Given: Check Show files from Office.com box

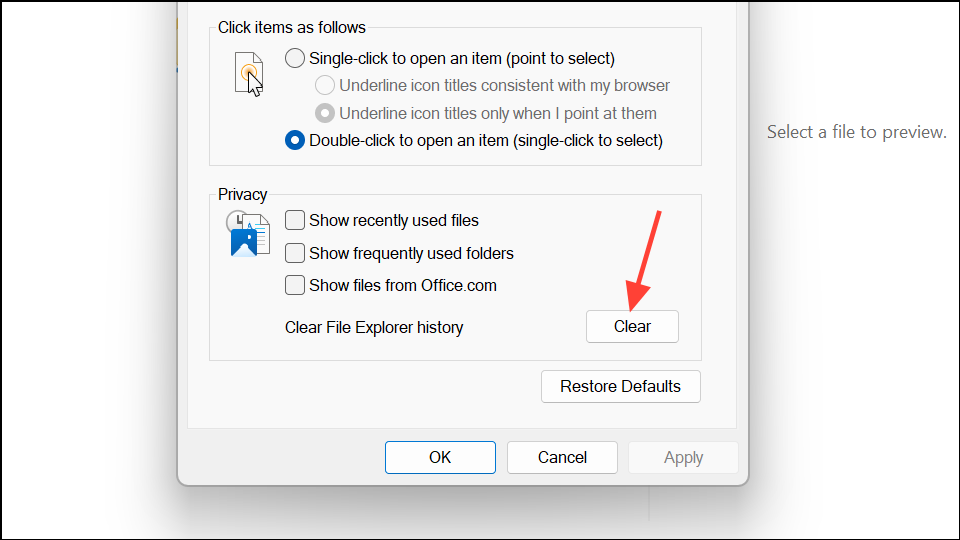Looking at the screenshot, I should coord(294,285).
